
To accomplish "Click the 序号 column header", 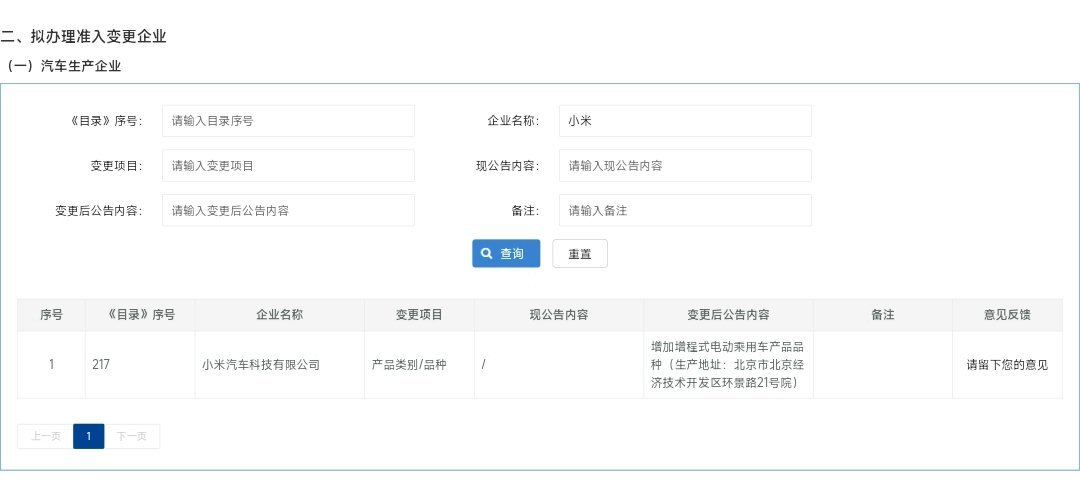I will pos(51,315).
